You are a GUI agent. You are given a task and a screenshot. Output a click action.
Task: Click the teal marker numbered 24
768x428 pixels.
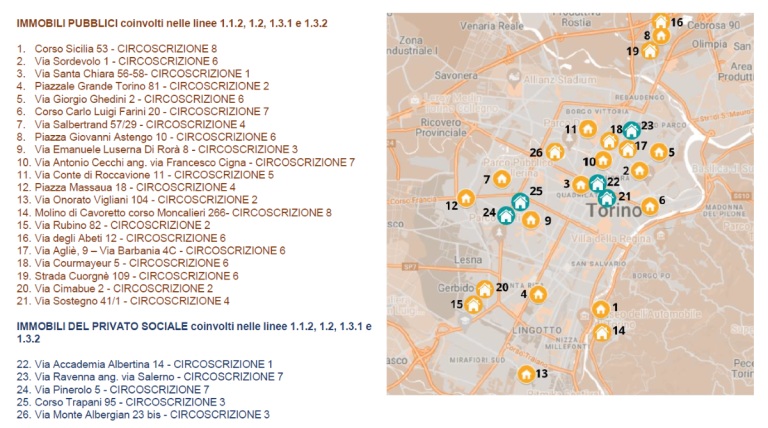point(505,213)
